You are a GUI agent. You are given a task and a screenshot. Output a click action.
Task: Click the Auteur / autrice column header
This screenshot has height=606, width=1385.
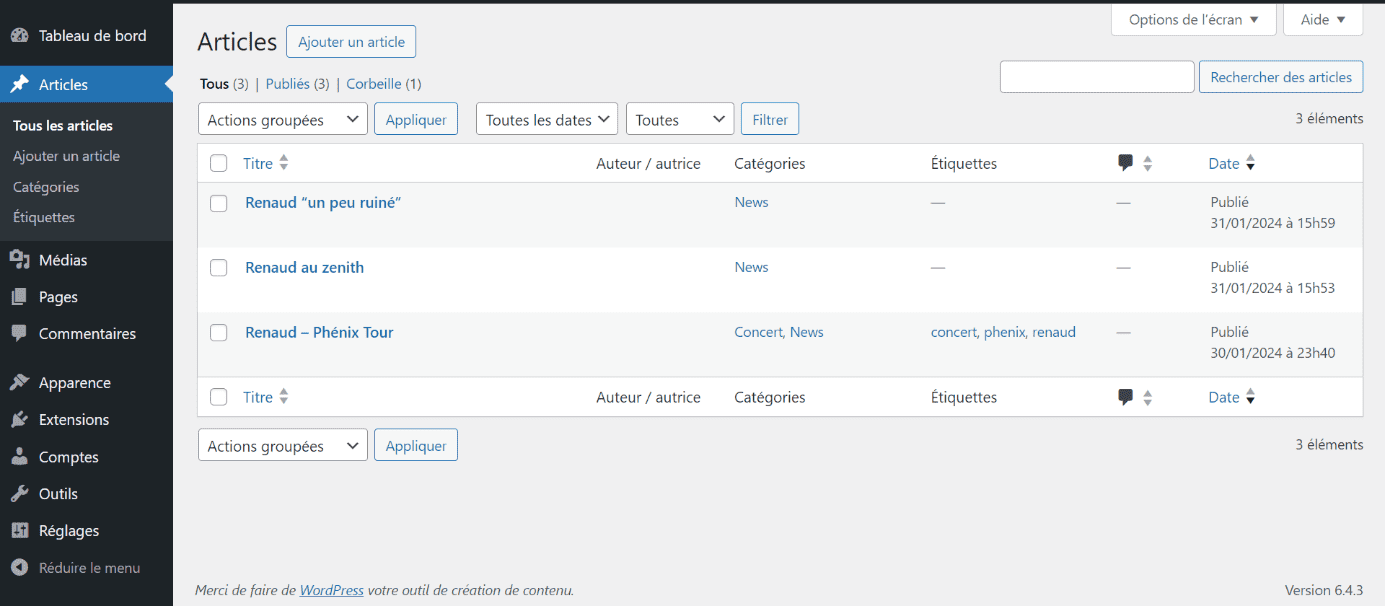point(648,163)
